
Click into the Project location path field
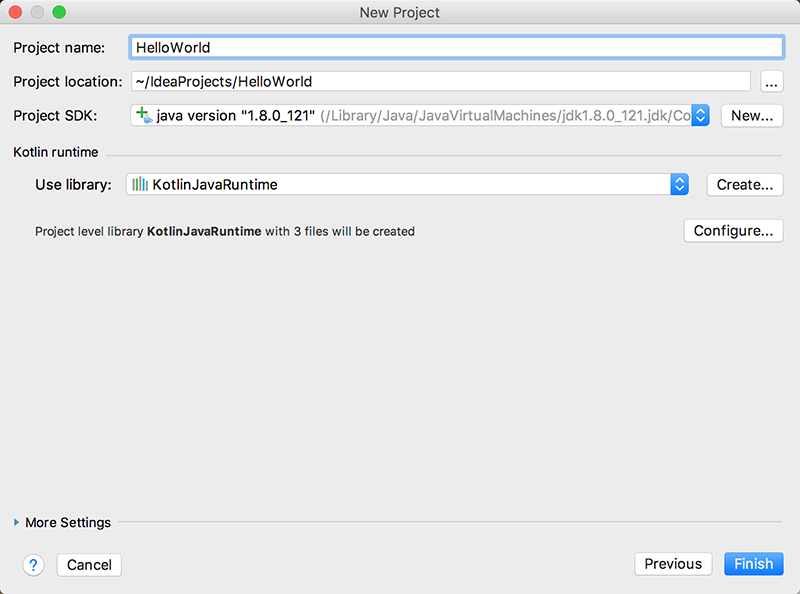click(x=440, y=82)
